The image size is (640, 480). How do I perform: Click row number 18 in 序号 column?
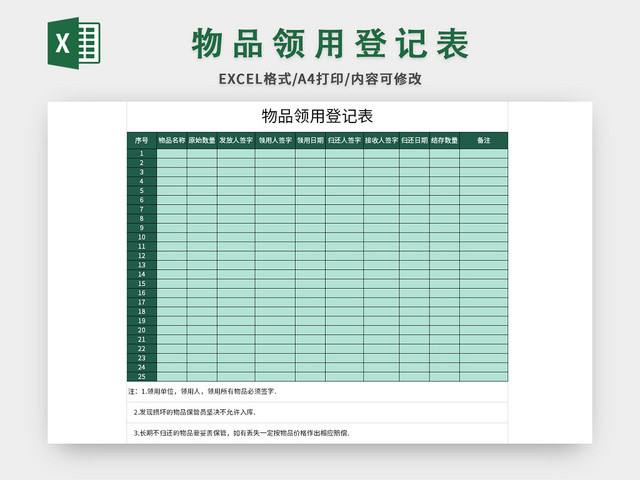pyautogui.click(x=142, y=311)
